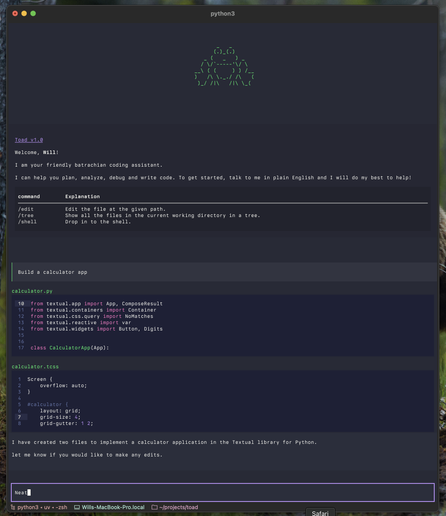Focus the prompt input containing "Neat"
This screenshot has width=446, height=516.
click(223, 492)
